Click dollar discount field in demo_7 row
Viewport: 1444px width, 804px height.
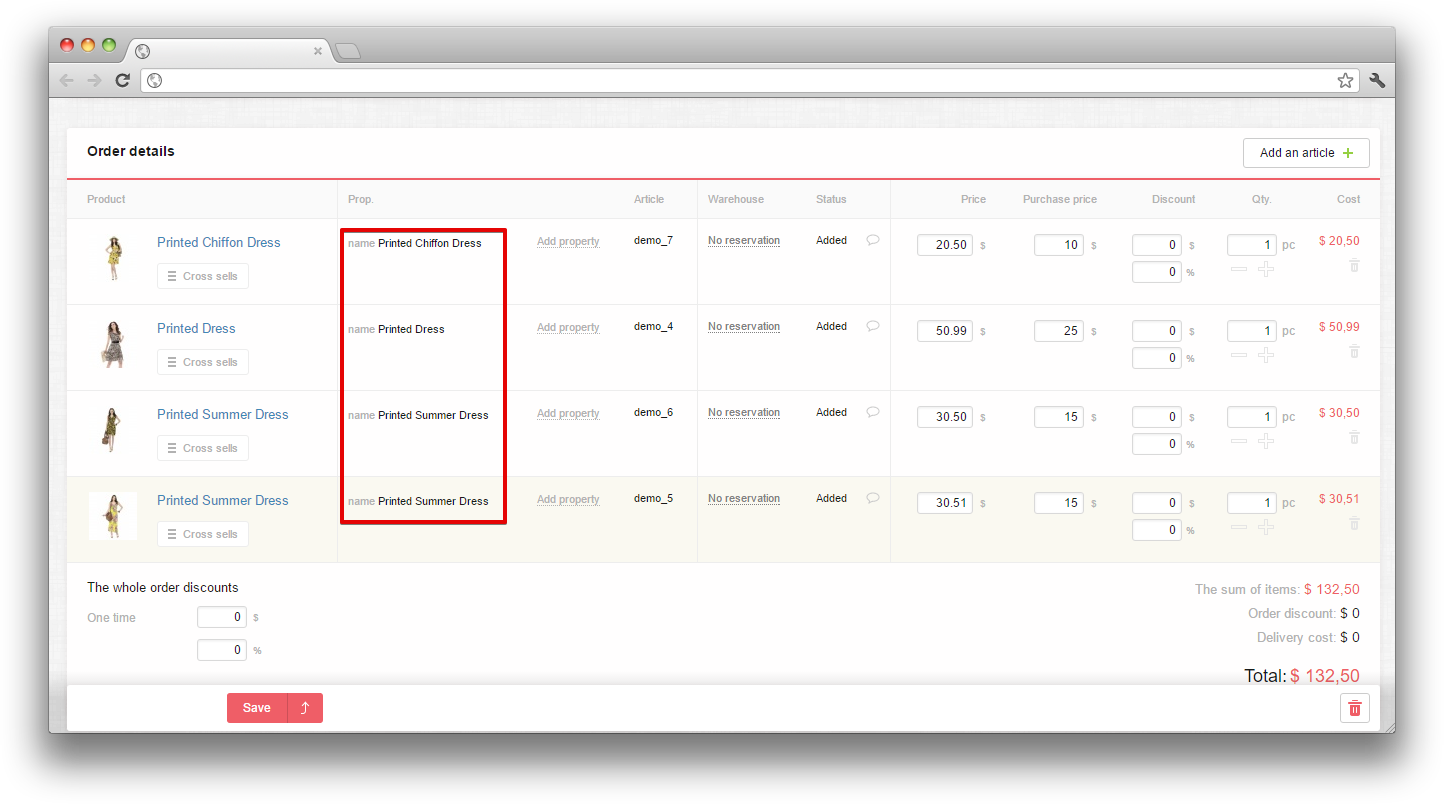tap(1157, 245)
